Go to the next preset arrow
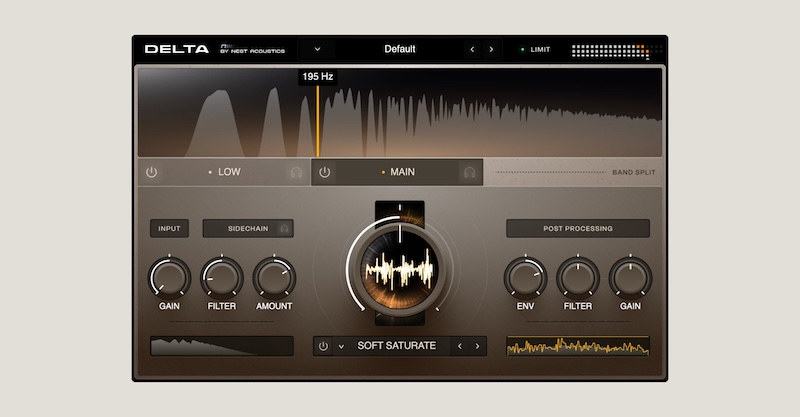 [491, 49]
